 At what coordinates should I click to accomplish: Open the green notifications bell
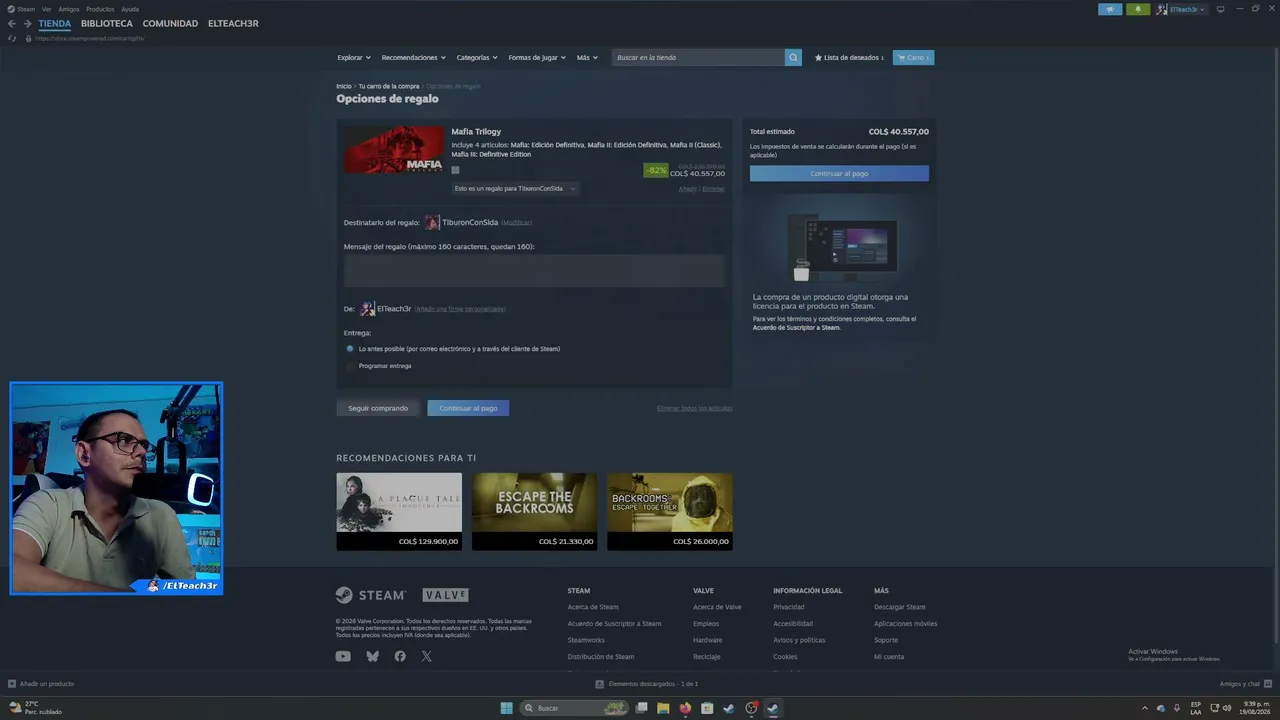[1138, 9]
